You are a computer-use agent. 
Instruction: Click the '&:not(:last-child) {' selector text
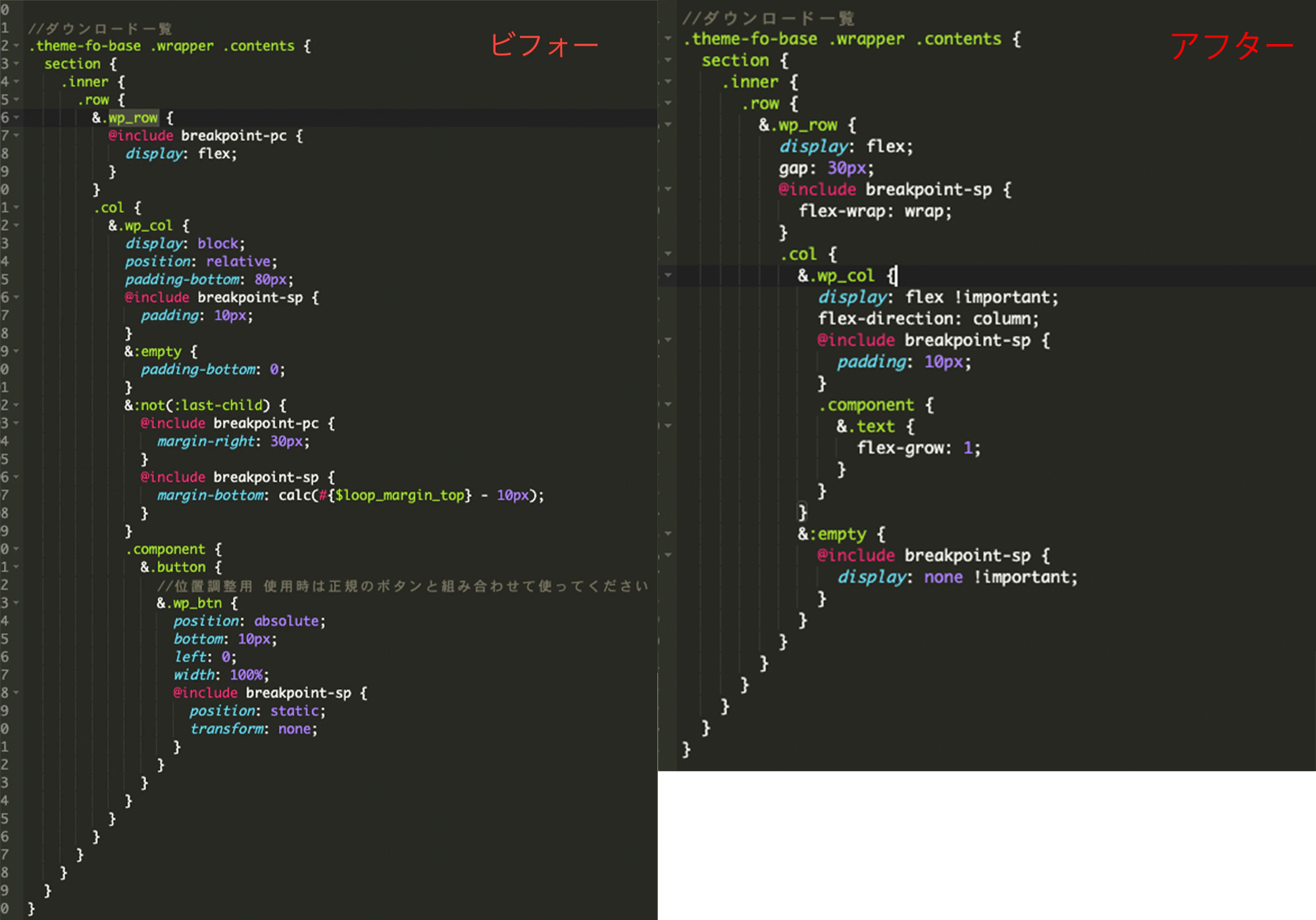(205, 405)
